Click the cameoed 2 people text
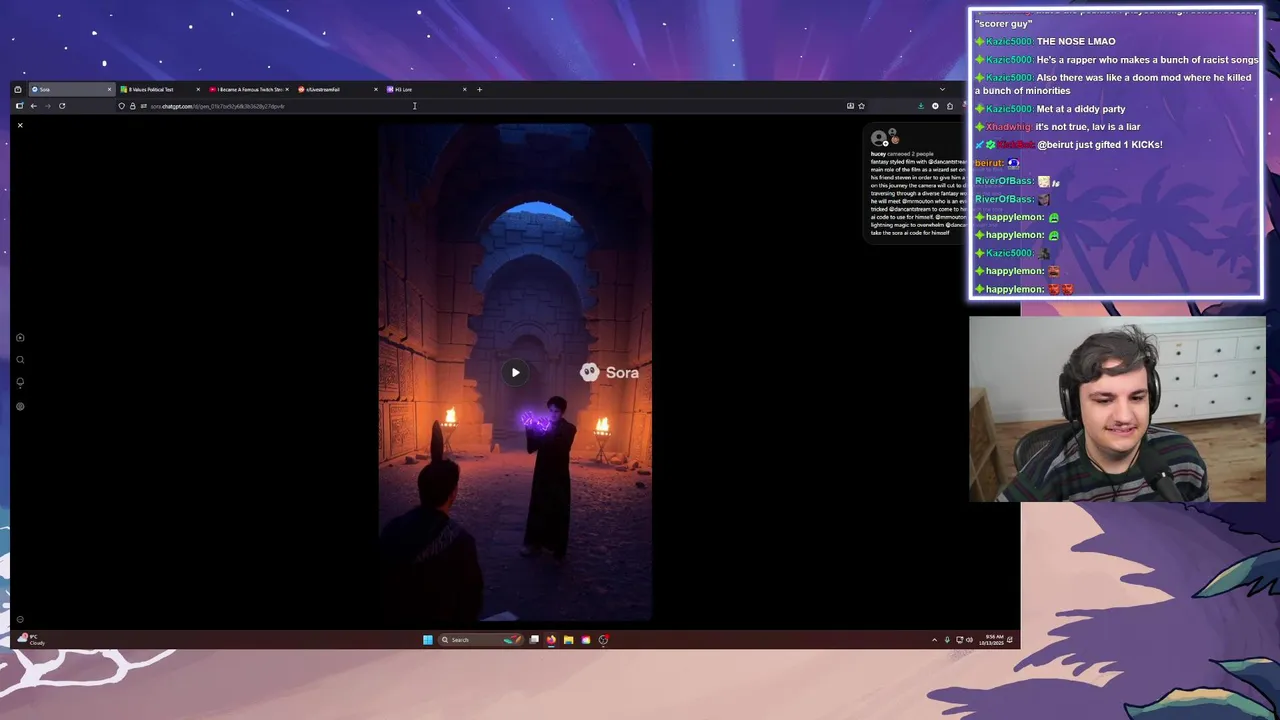This screenshot has width=1280, height=720. click(910, 154)
